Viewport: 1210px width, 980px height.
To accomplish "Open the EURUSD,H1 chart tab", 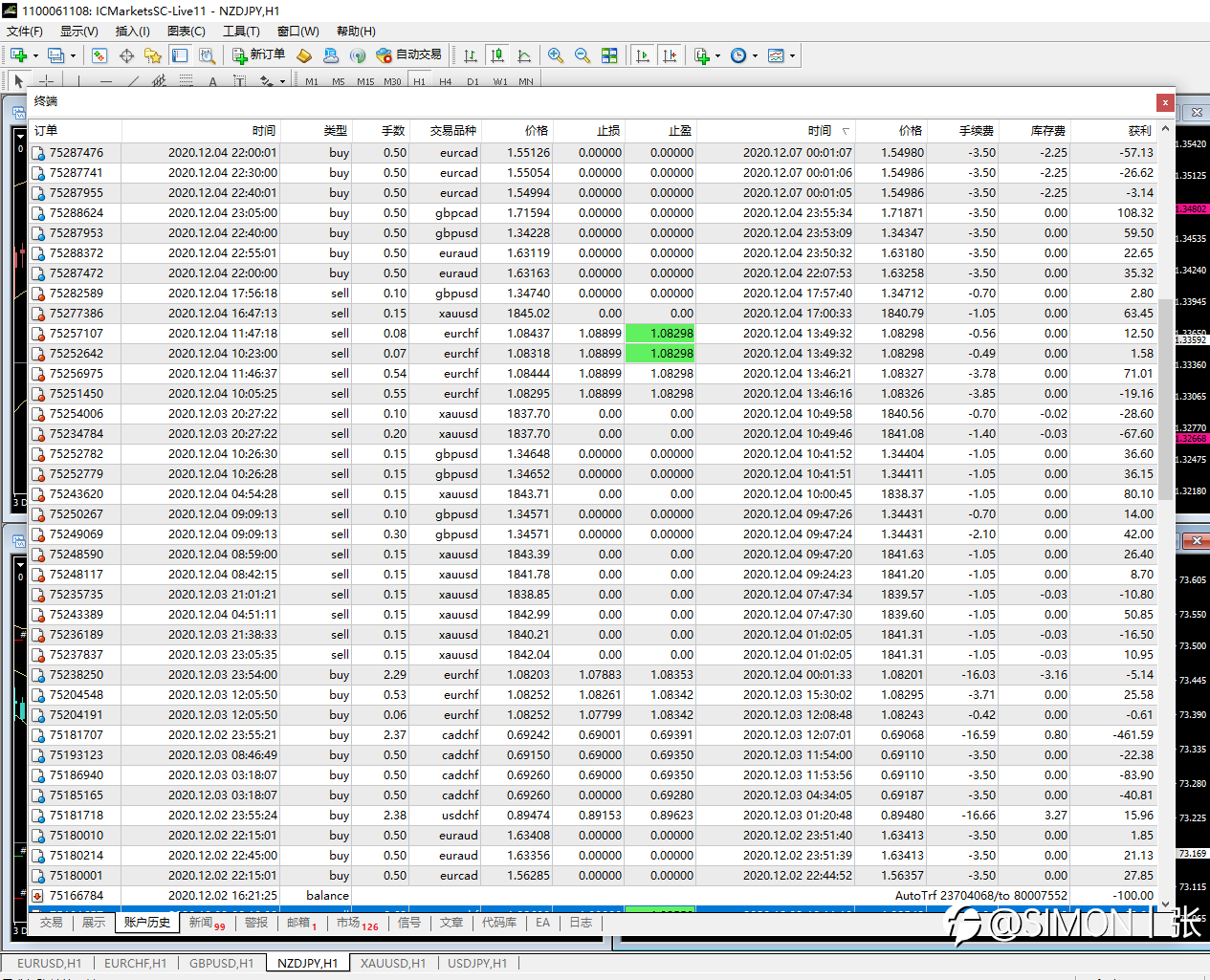I will coord(50,963).
